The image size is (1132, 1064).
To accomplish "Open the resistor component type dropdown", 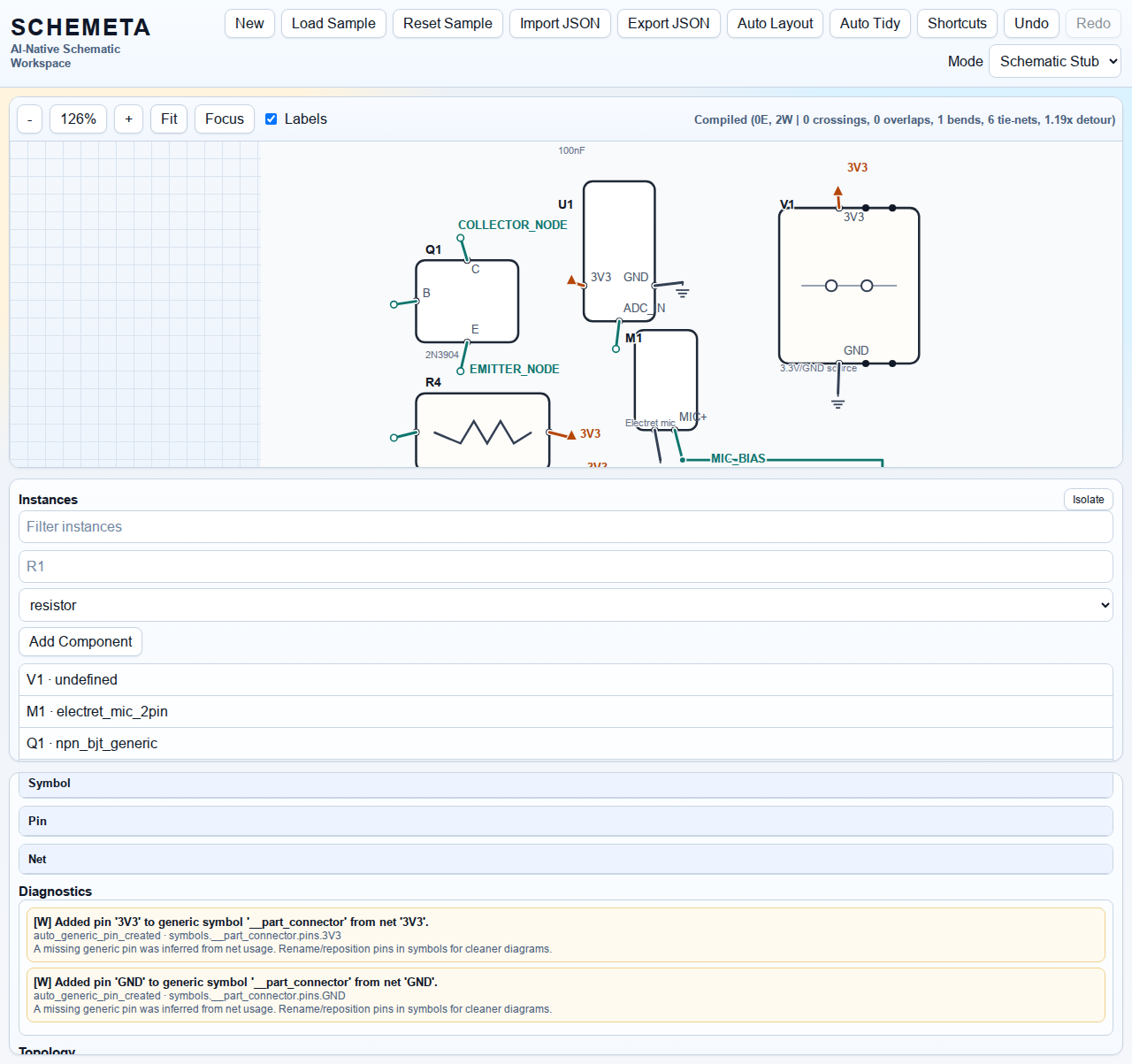I will pyautogui.click(x=565, y=605).
